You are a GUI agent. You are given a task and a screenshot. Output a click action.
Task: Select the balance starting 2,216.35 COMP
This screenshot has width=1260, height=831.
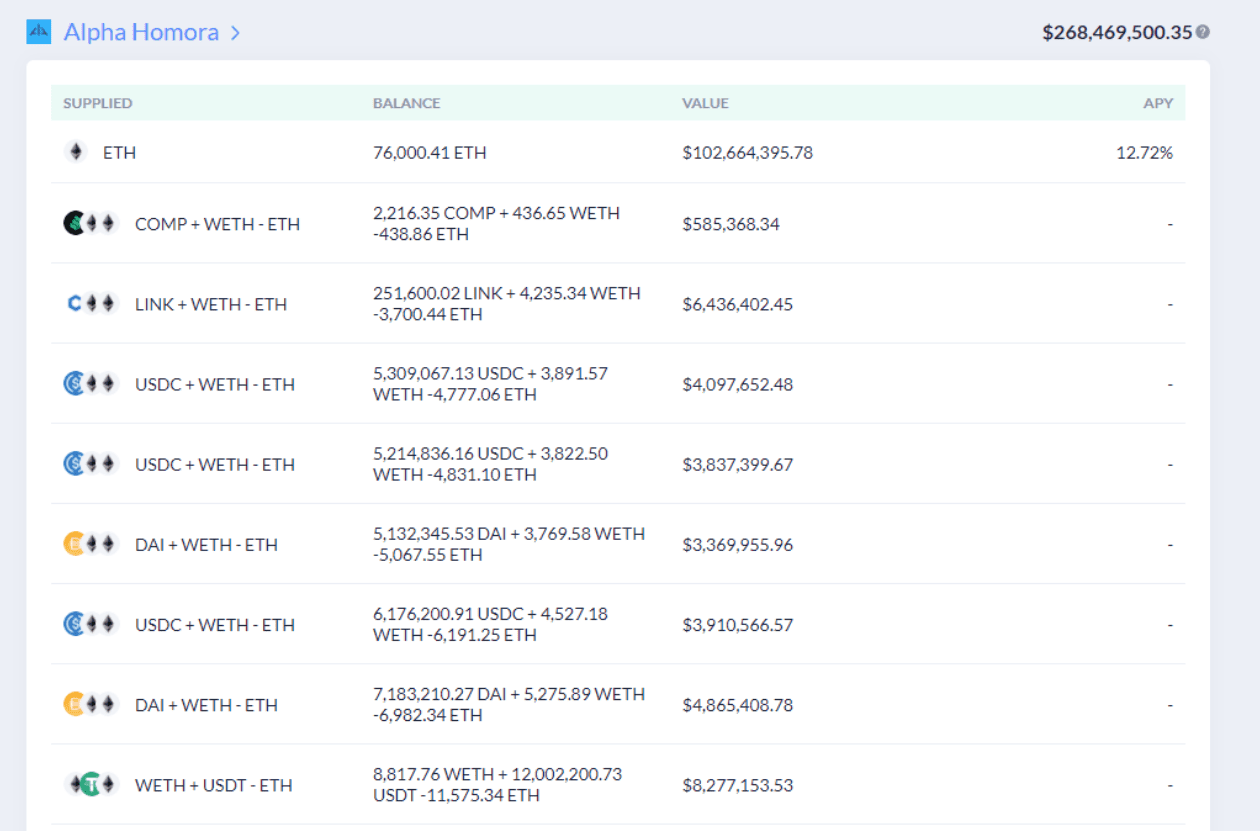pos(497,224)
